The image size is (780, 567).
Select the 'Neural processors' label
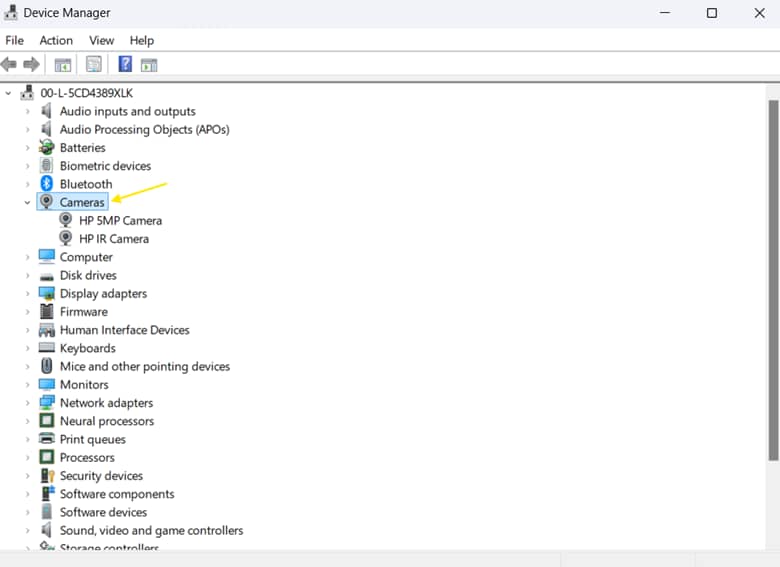[x=107, y=421]
